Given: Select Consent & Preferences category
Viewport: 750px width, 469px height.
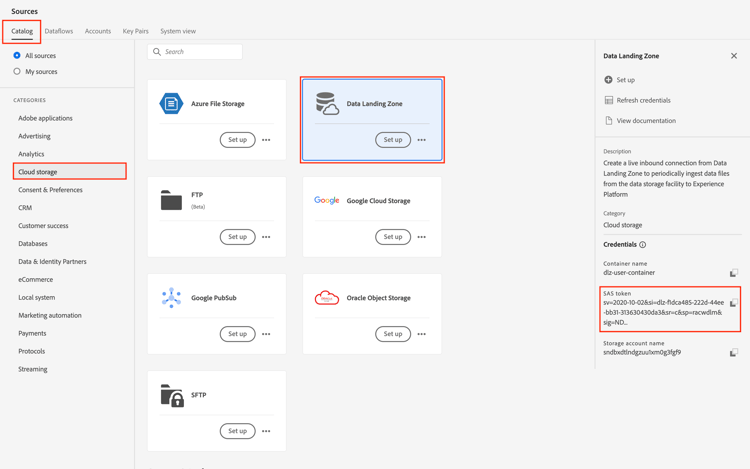Looking at the screenshot, I should tap(50, 190).
